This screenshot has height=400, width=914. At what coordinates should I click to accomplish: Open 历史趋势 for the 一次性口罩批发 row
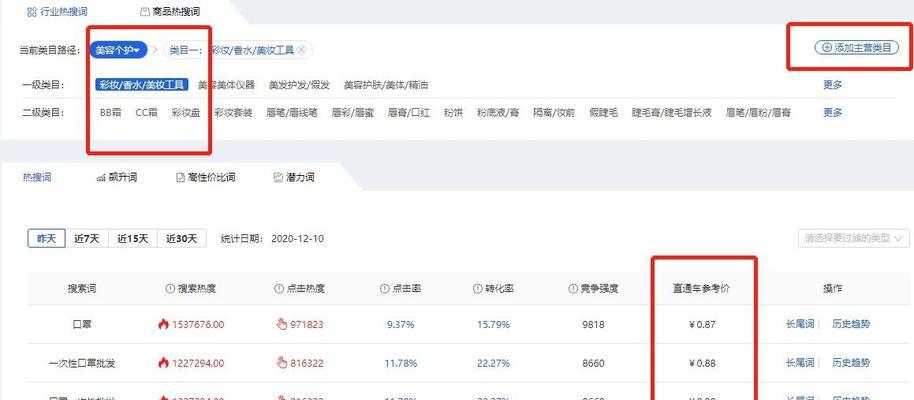pyautogui.click(x=851, y=363)
